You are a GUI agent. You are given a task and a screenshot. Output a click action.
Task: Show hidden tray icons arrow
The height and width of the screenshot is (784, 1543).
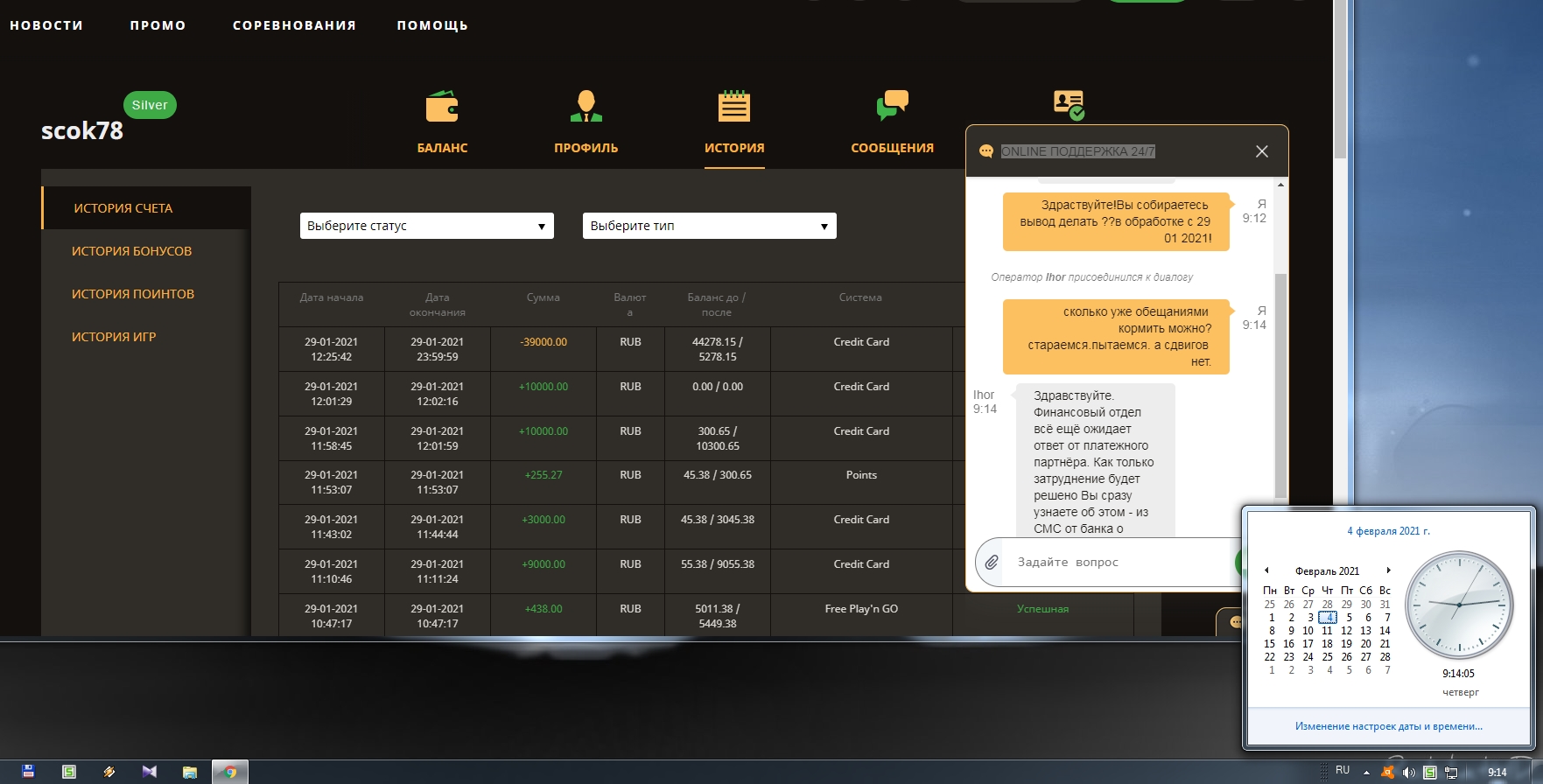pyautogui.click(x=1366, y=773)
